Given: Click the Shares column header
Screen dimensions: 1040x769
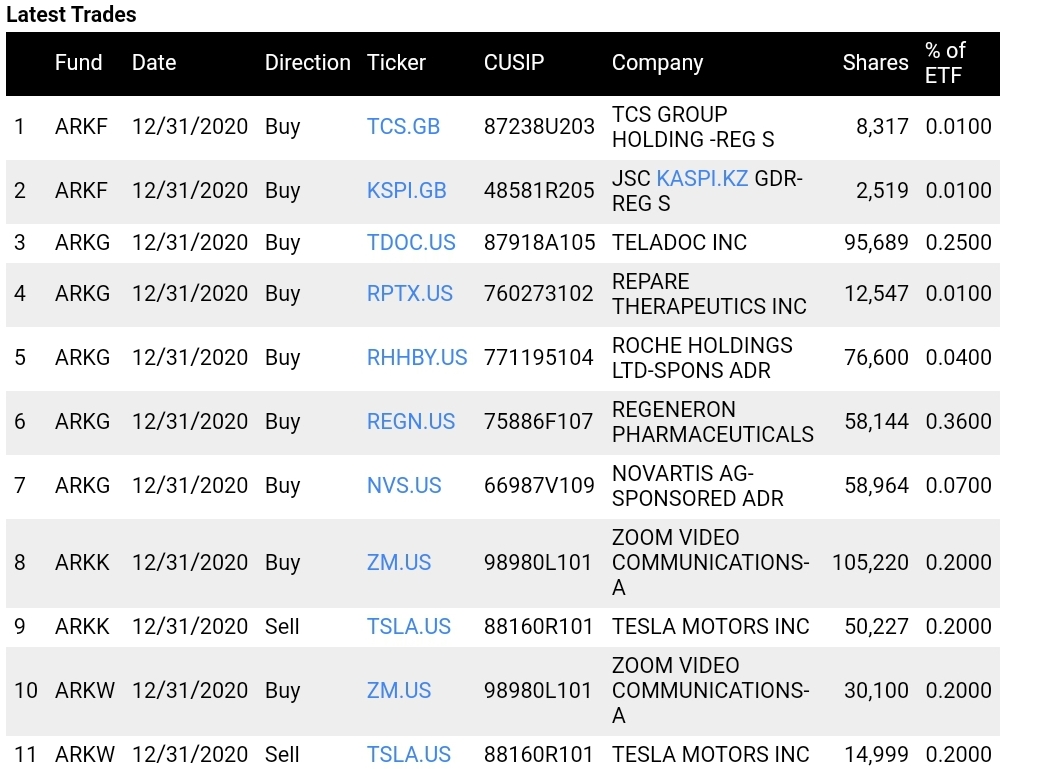Looking at the screenshot, I should [876, 62].
